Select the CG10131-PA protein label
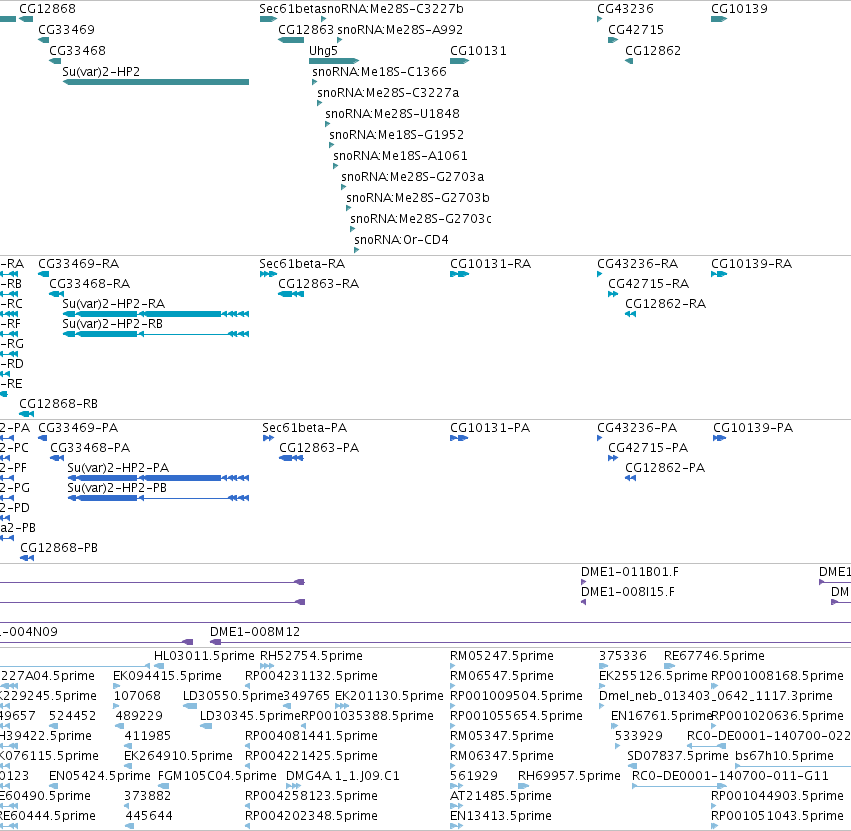This screenshot has height=831, width=851. pos(490,428)
